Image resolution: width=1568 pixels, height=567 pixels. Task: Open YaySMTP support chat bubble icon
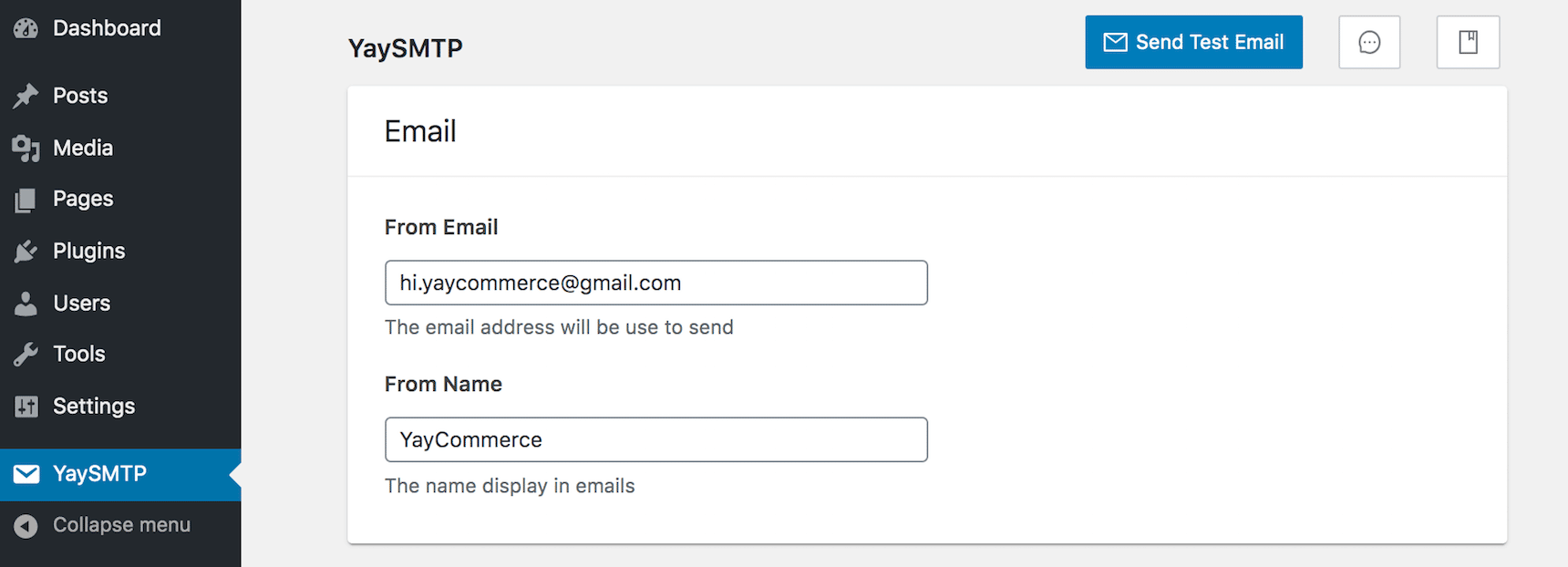tap(1368, 42)
